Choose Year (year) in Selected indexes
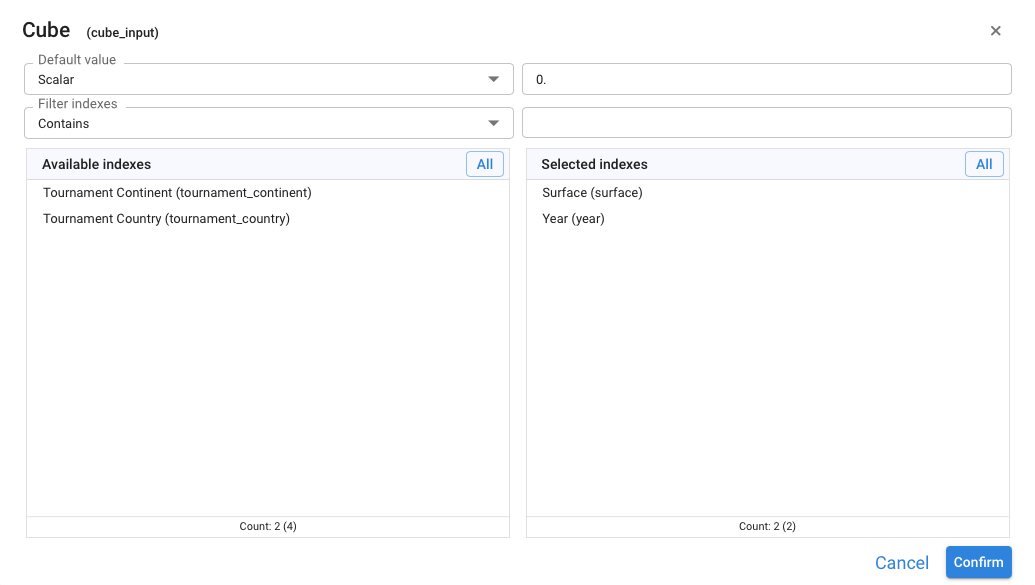Screen dimensions: 1035x585 point(573,219)
